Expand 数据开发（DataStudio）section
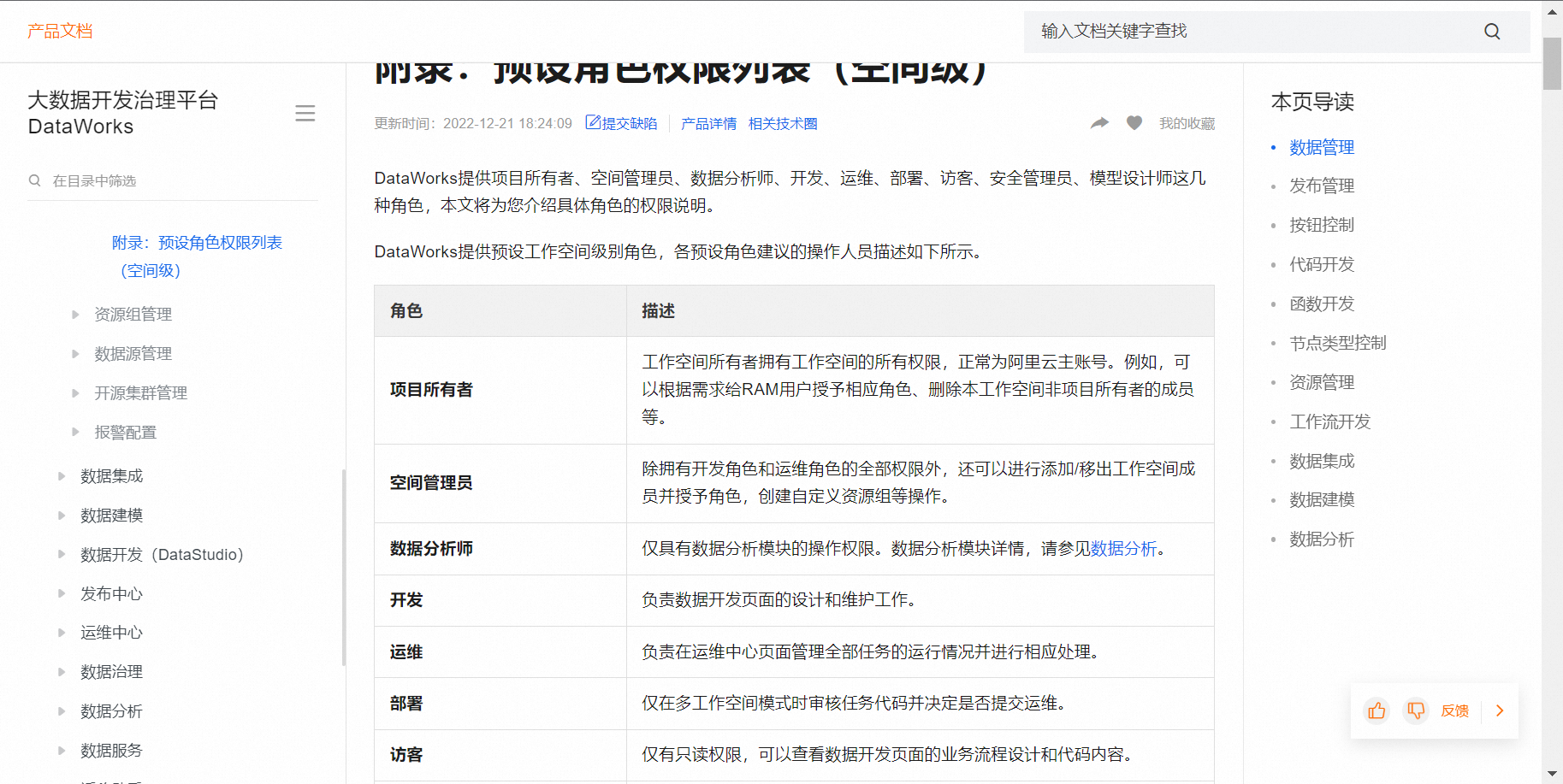1563x784 pixels. pos(62,555)
